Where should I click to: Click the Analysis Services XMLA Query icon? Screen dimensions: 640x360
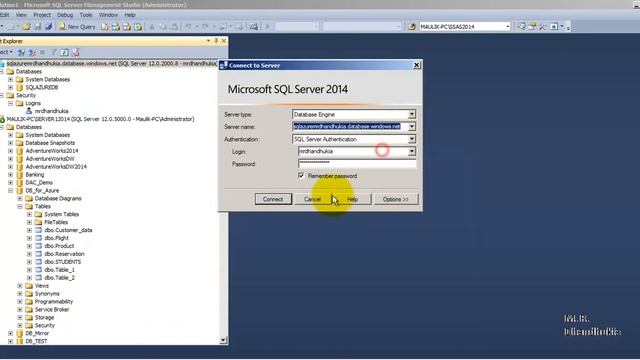click(x=138, y=27)
